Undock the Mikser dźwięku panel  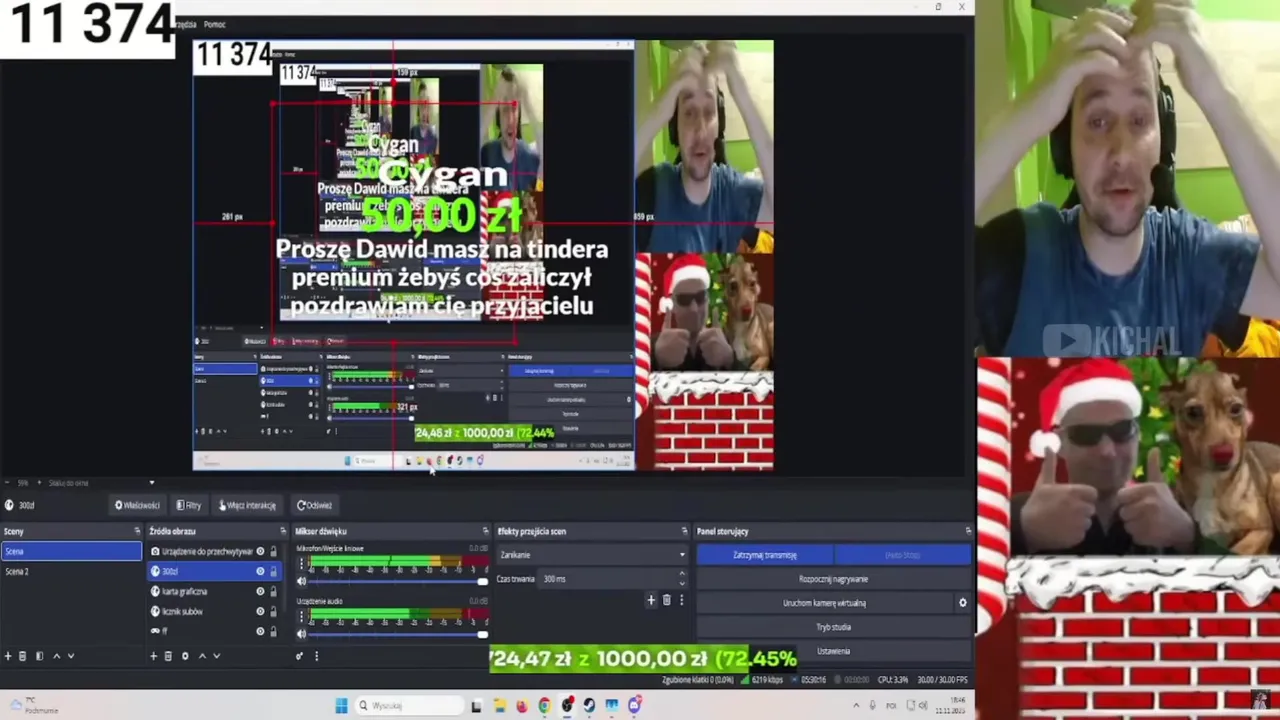(x=485, y=531)
